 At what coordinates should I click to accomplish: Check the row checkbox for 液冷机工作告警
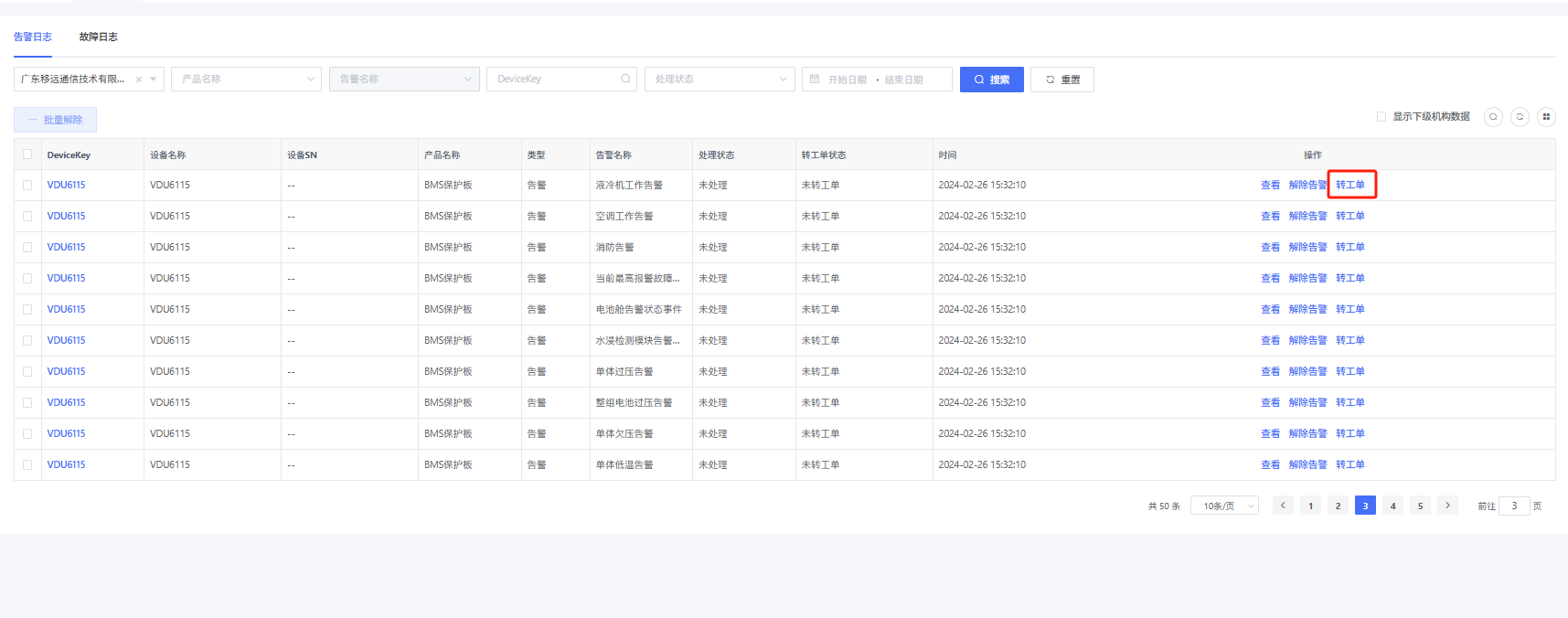click(x=27, y=186)
